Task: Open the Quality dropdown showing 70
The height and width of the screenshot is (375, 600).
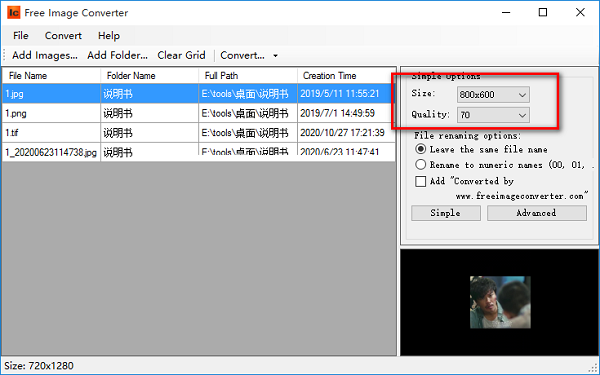Action: [x=493, y=115]
